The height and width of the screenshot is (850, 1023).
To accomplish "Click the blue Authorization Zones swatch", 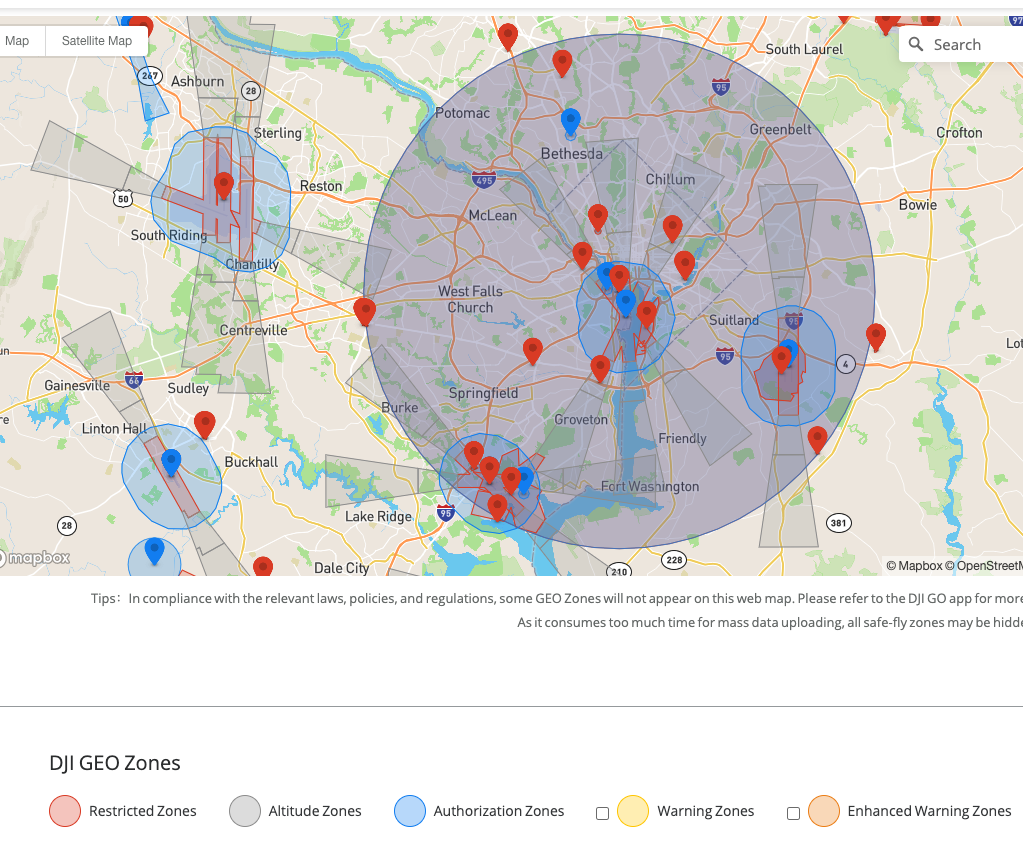I will pos(410,811).
